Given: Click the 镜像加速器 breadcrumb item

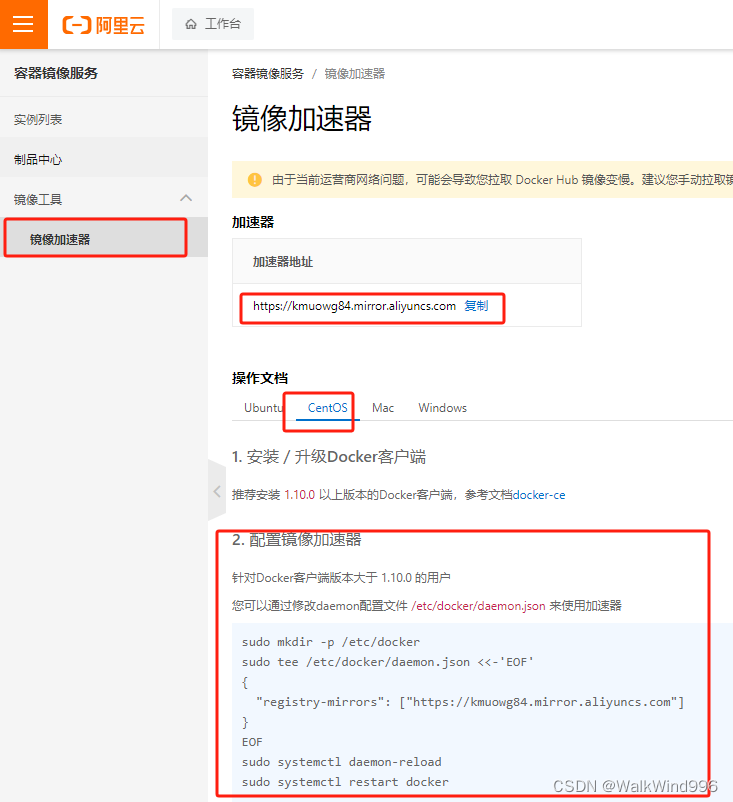Looking at the screenshot, I should point(355,74).
